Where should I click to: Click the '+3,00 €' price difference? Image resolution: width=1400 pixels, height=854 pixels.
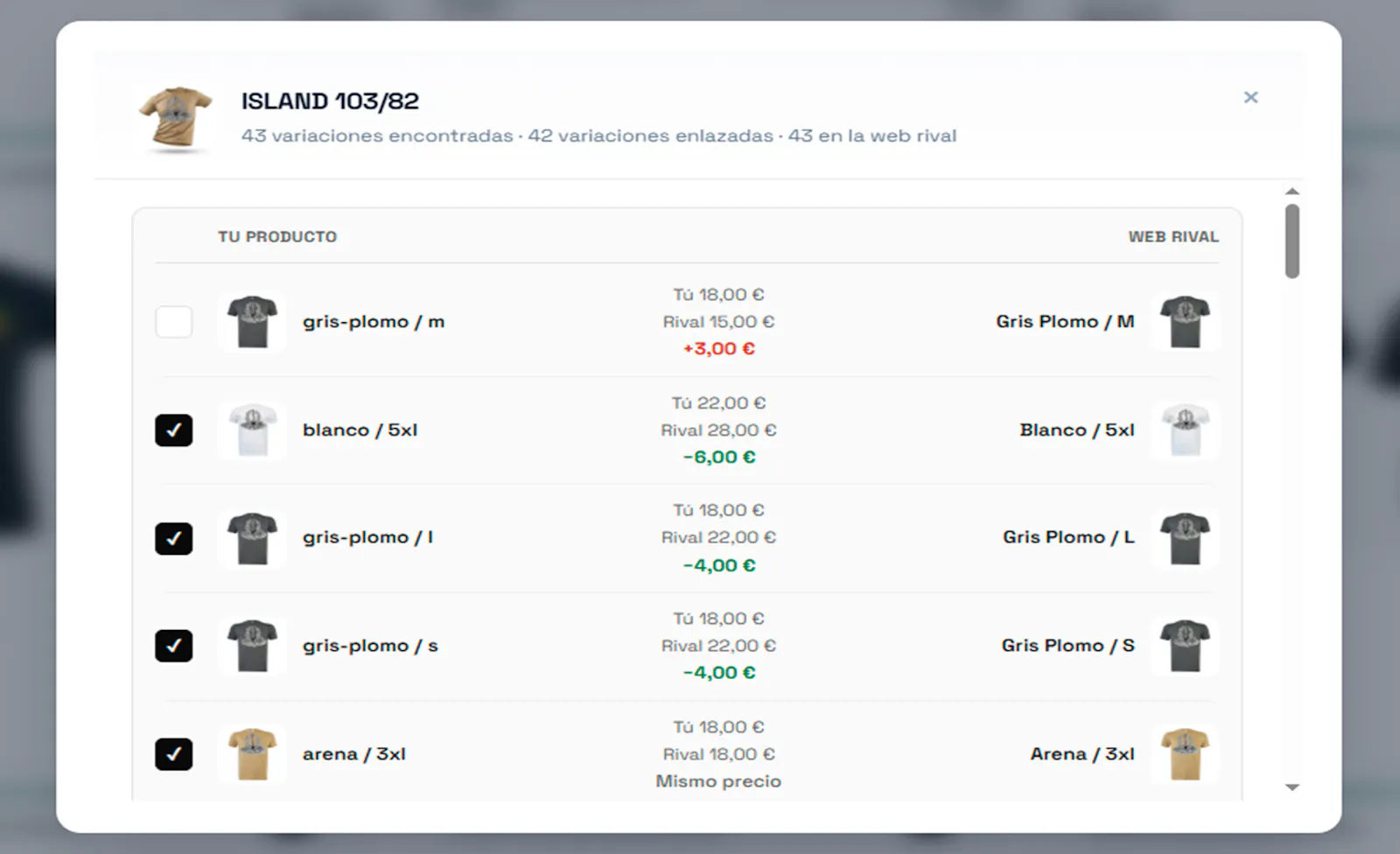point(718,349)
